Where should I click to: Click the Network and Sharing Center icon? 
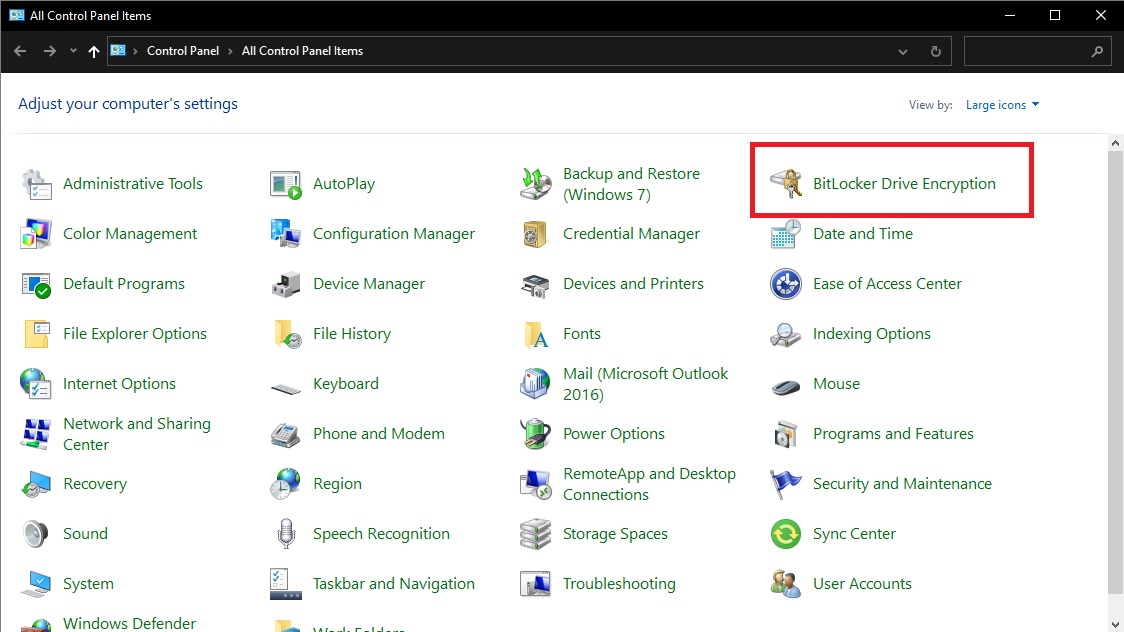tap(36, 434)
